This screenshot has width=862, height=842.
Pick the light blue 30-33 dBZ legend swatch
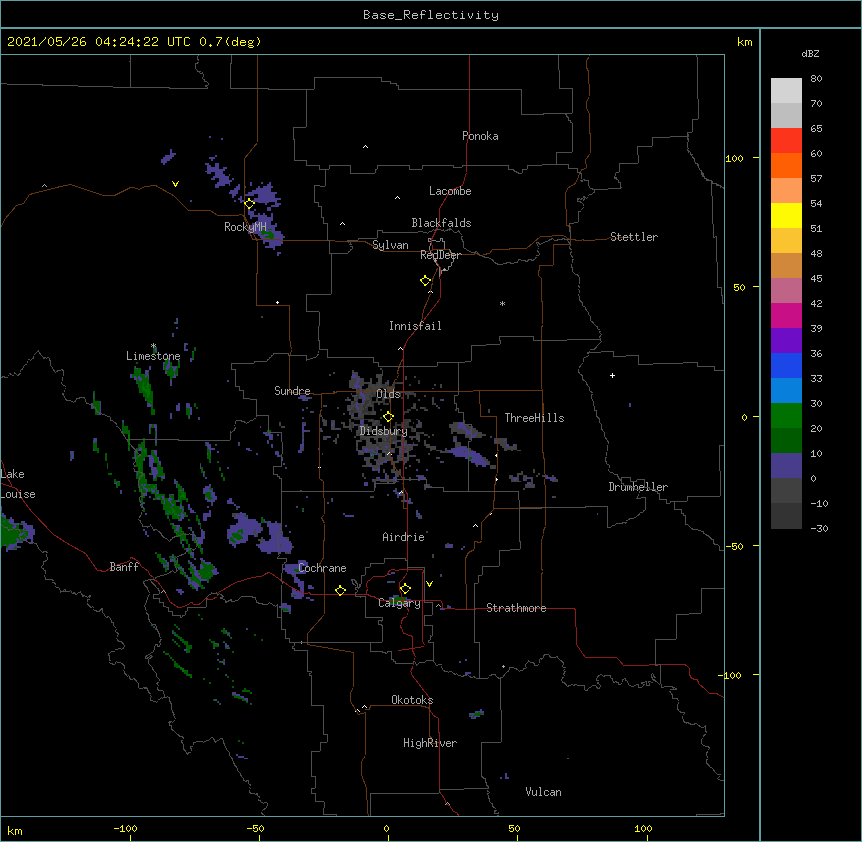click(786, 391)
